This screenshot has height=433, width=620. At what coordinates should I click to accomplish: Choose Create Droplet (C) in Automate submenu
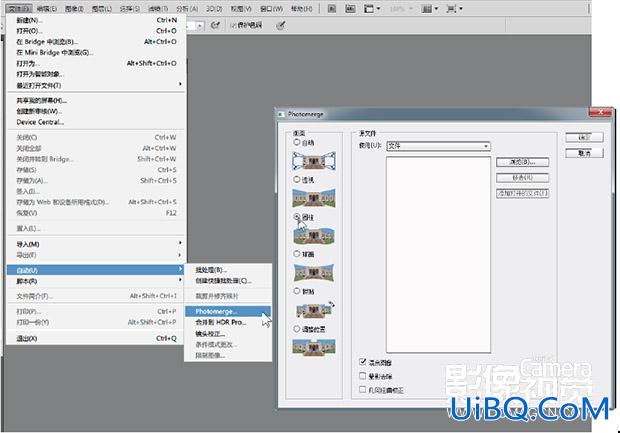pyautogui.click(x=228, y=281)
